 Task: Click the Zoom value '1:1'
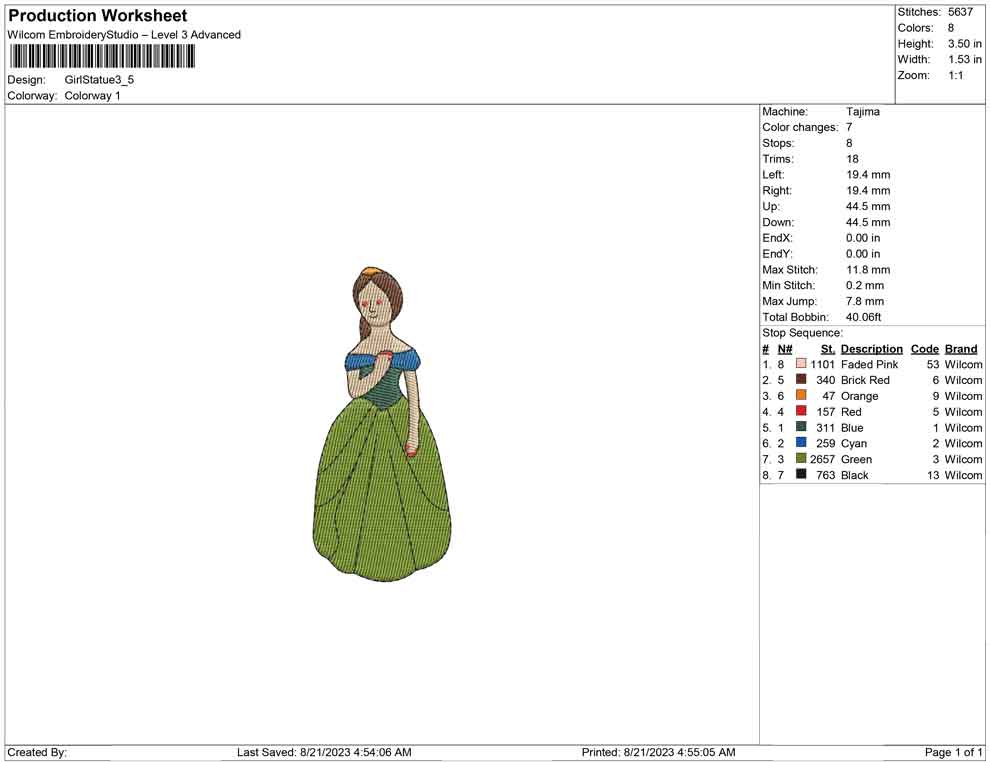point(956,75)
